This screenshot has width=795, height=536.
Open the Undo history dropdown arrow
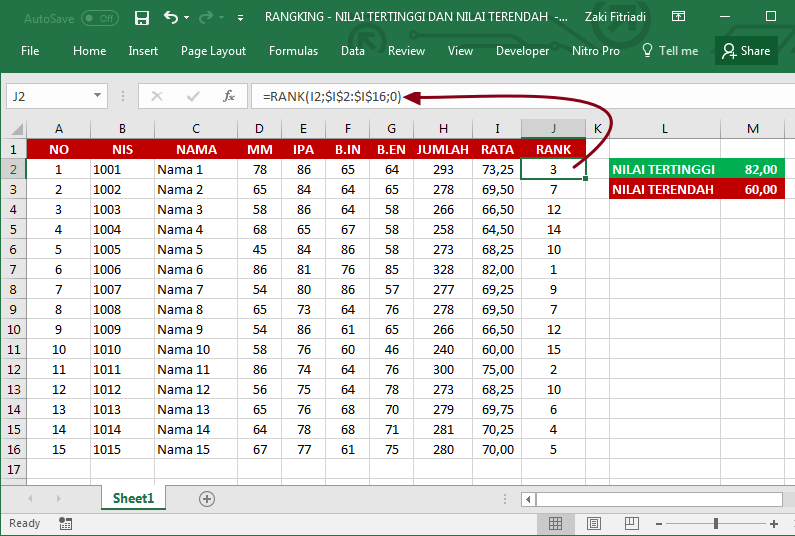[187, 18]
